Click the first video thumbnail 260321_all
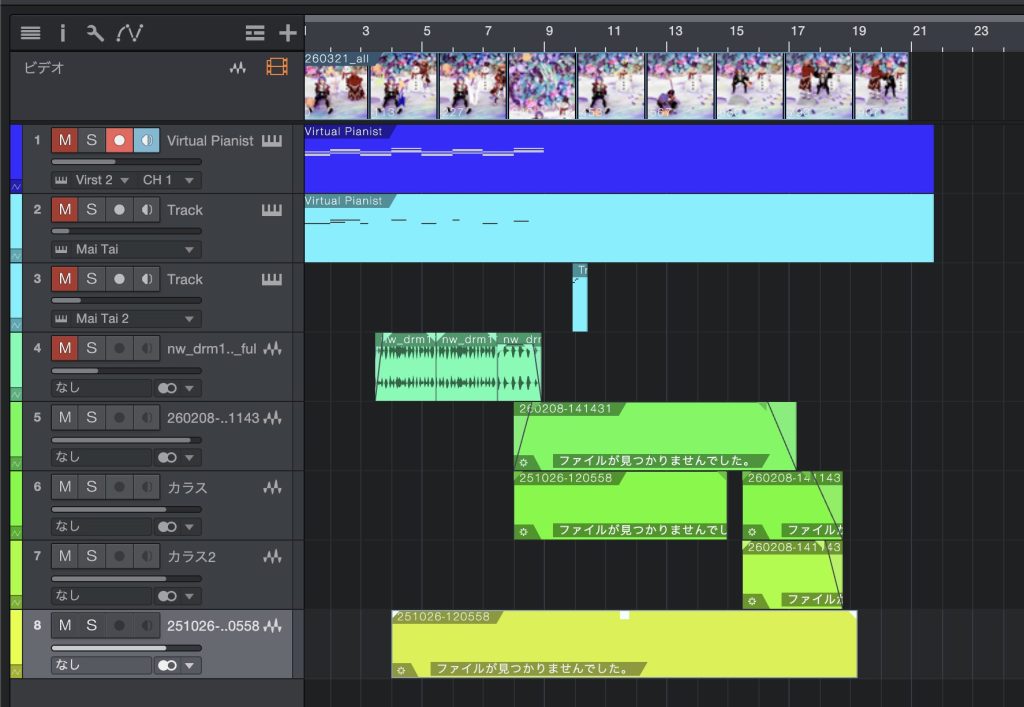This screenshot has height=707, width=1024. [337, 87]
